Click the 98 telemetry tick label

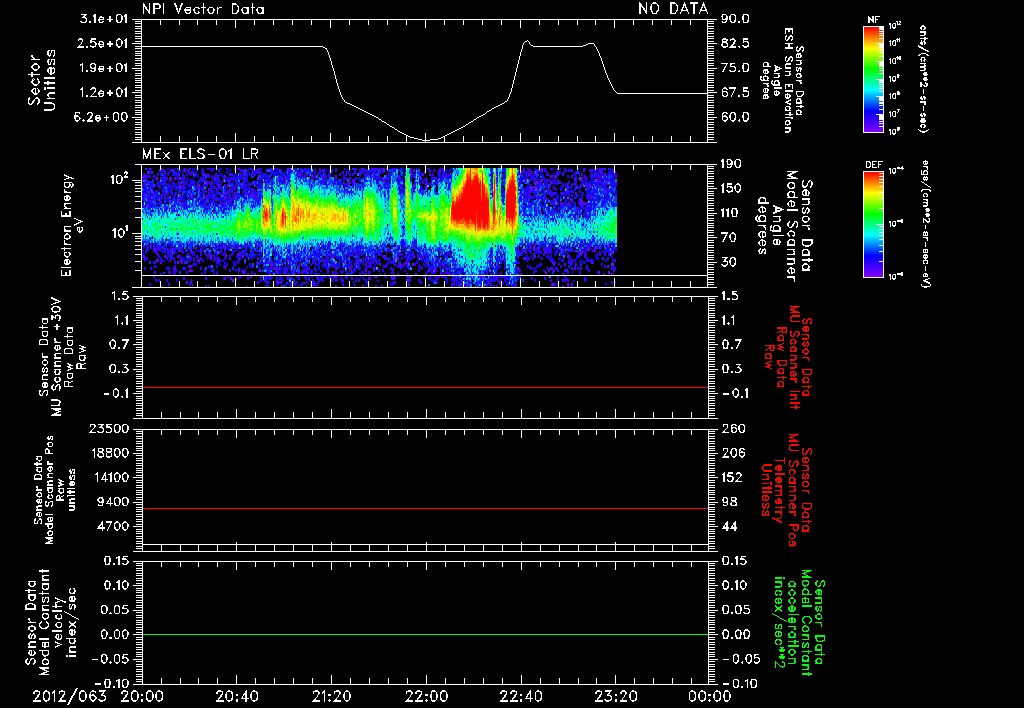(729, 502)
